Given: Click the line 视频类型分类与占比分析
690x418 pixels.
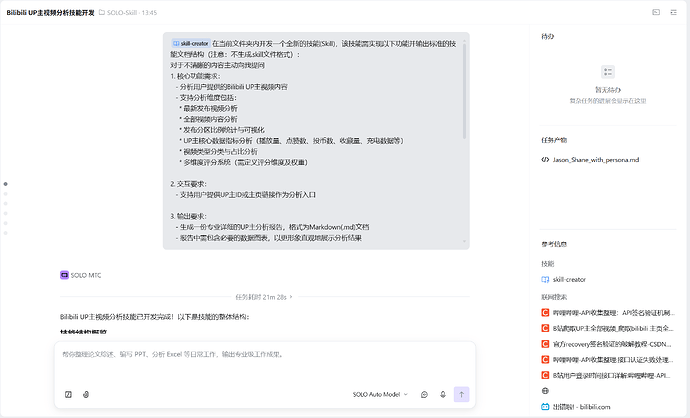Looking at the screenshot, I should [x=220, y=151].
